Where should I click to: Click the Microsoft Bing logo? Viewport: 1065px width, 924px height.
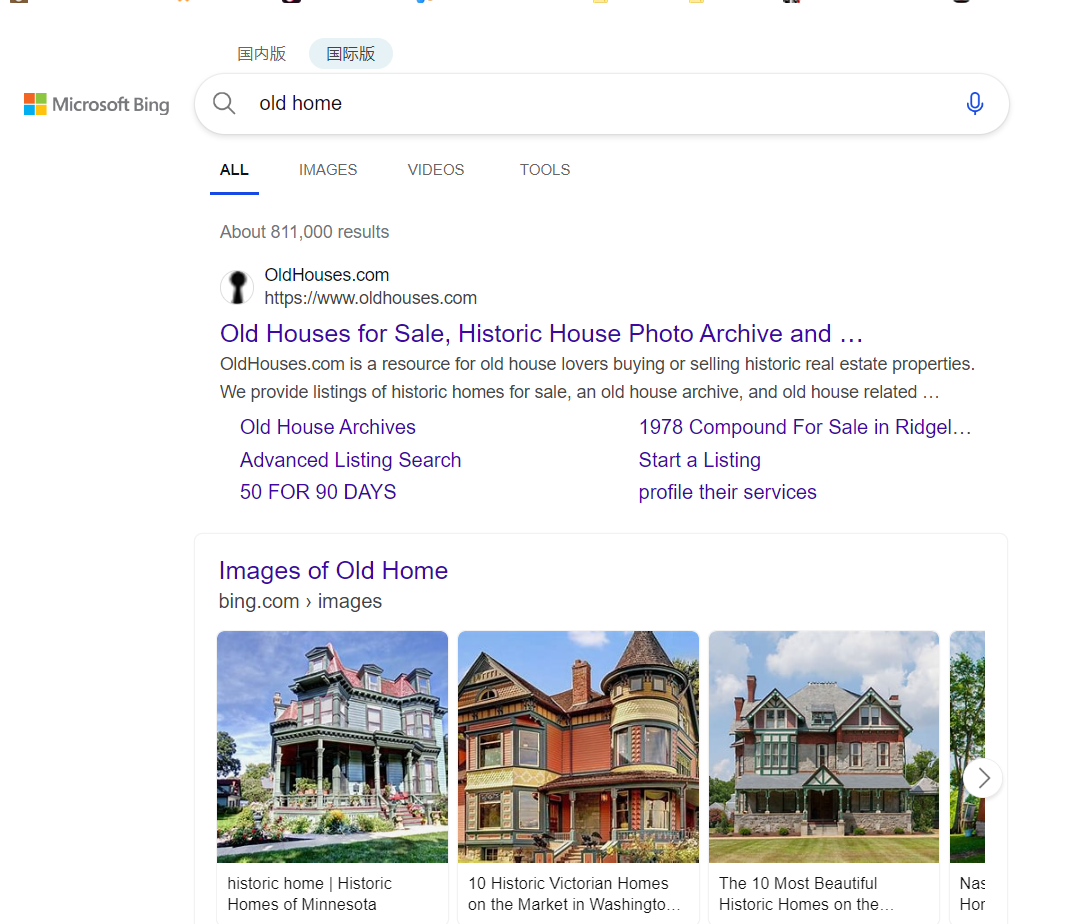[x=97, y=104]
